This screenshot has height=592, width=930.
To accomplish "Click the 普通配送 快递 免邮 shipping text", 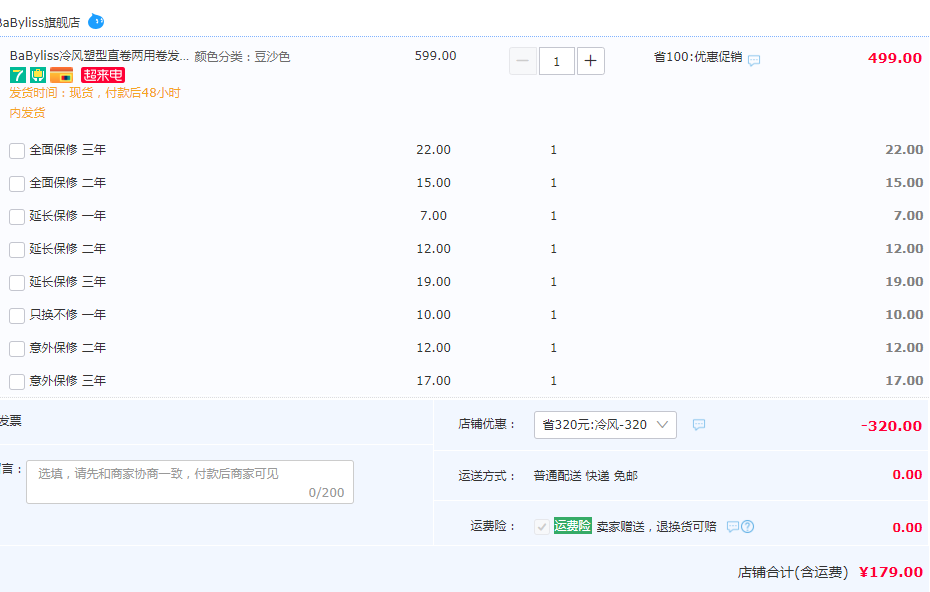I will click(x=585, y=476).
